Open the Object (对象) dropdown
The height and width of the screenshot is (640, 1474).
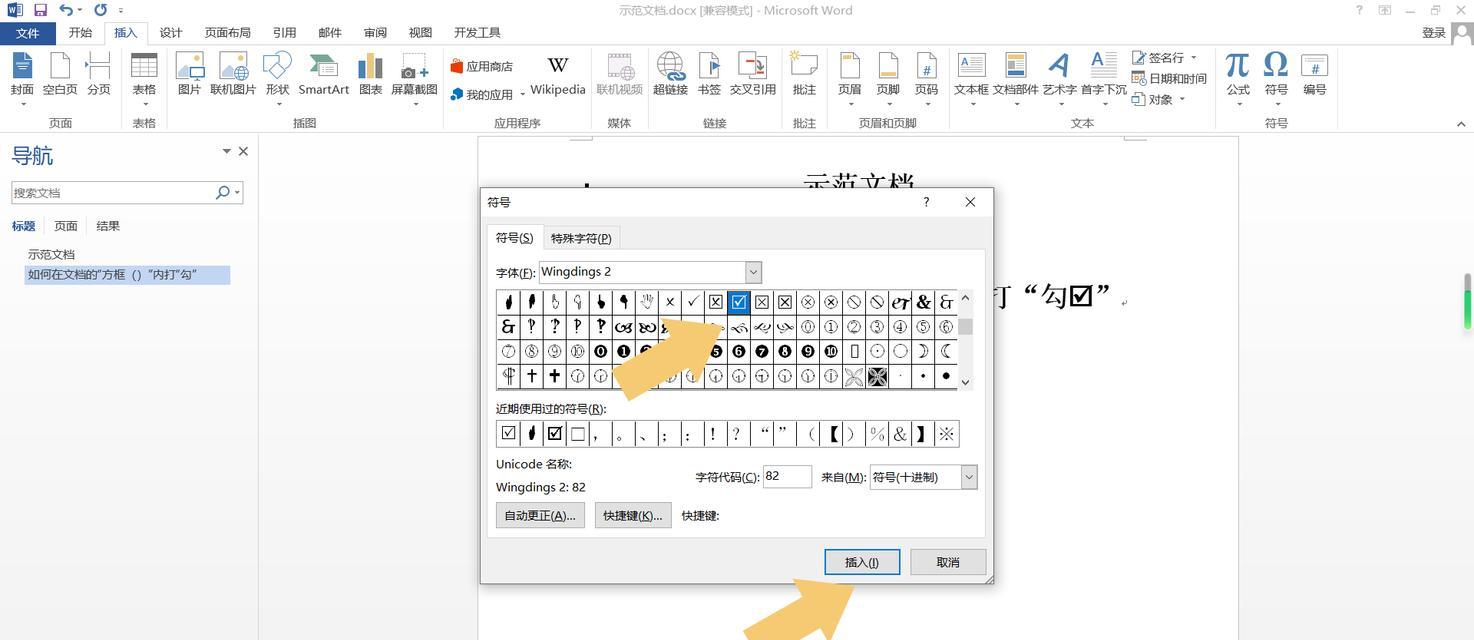coord(1182,99)
